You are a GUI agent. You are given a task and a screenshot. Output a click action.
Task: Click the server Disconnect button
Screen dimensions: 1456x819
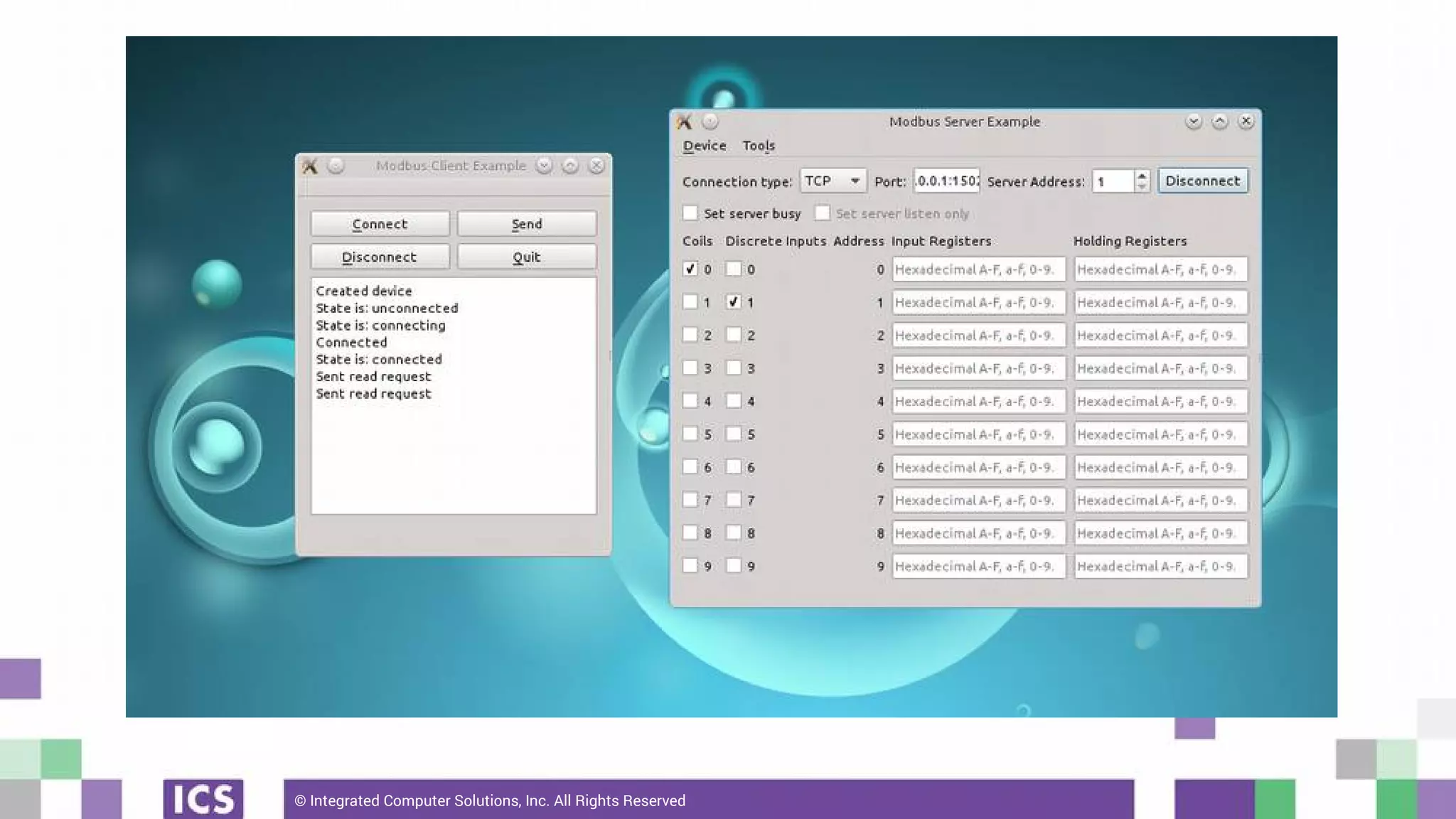click(1202, 181)
